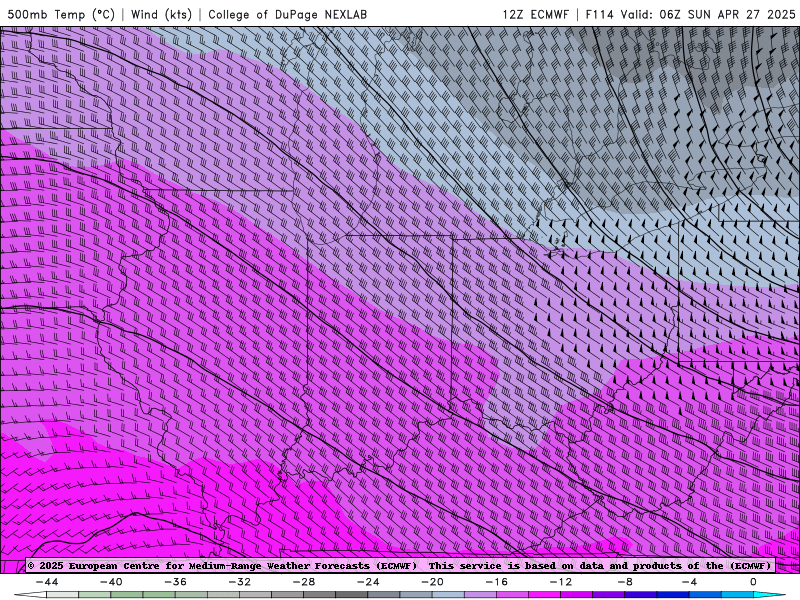Click the '500mb Temp (°C)' title text

pyautogui.click(x=61, y=14)
